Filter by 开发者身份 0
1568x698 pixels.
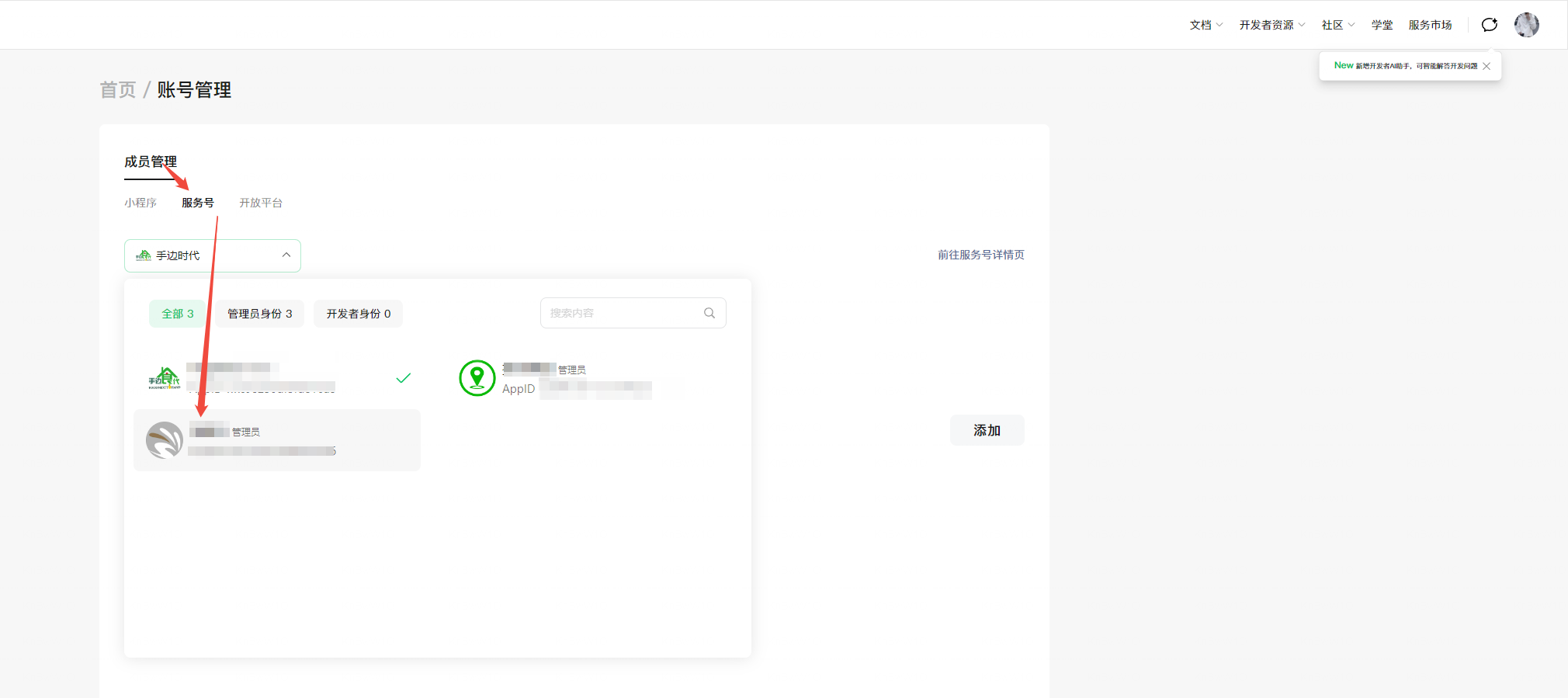click(358, 314)
